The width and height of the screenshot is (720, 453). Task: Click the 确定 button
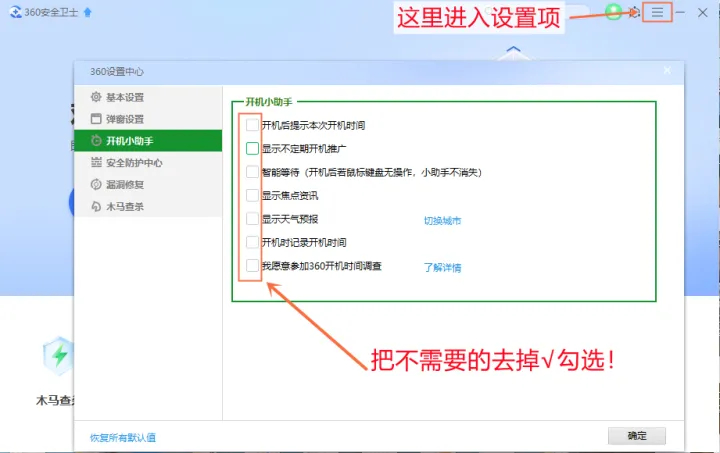tap(637, 436)
